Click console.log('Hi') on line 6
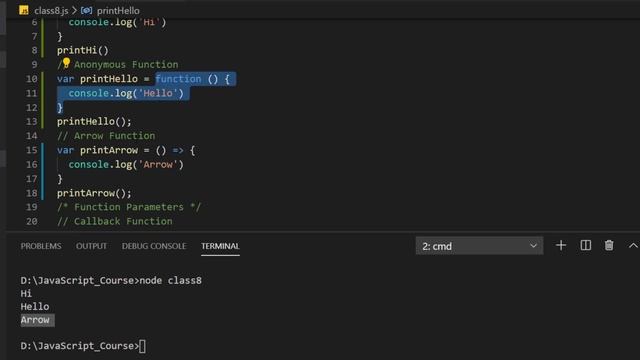The height and width of the screenshot is (360, 640). tap(118, 22)
